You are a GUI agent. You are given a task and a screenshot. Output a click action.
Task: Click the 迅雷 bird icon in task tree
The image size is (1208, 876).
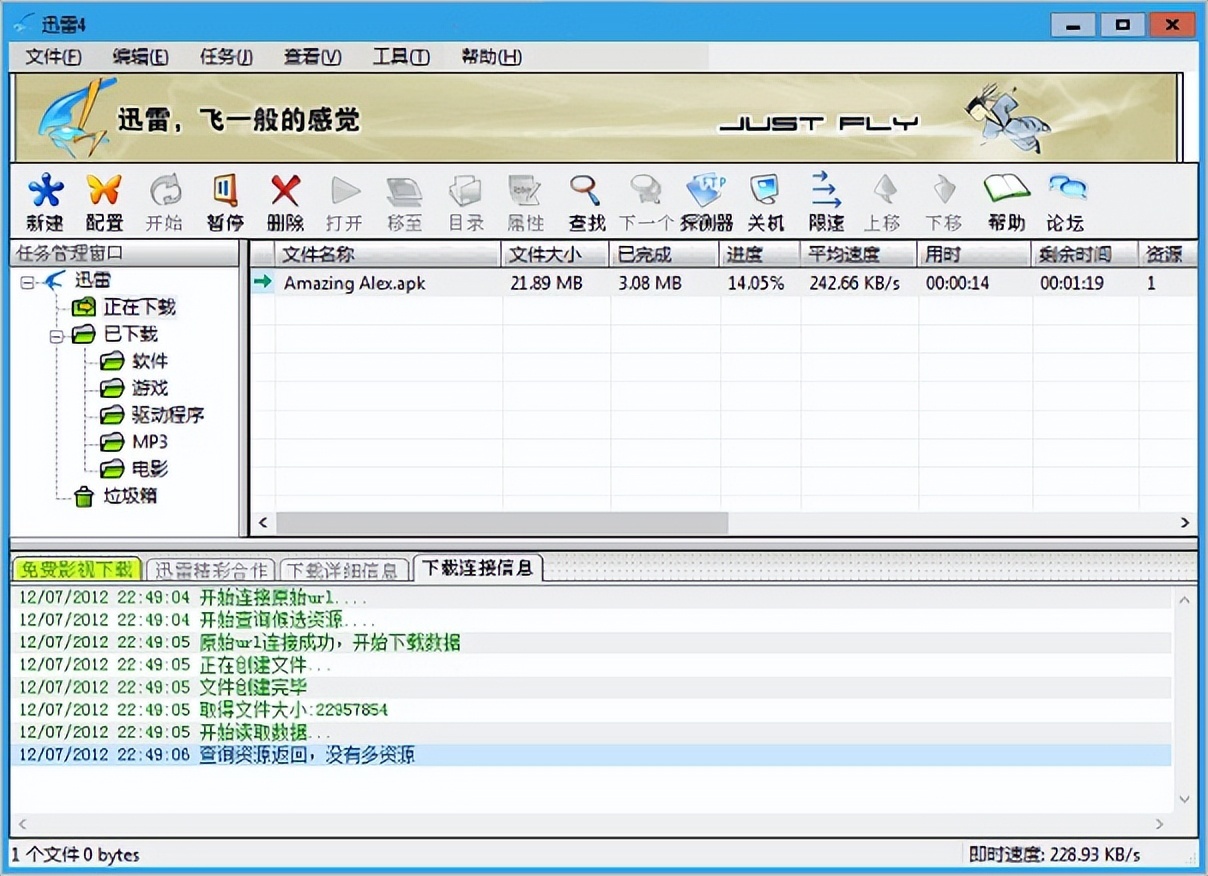pos(57,280)
